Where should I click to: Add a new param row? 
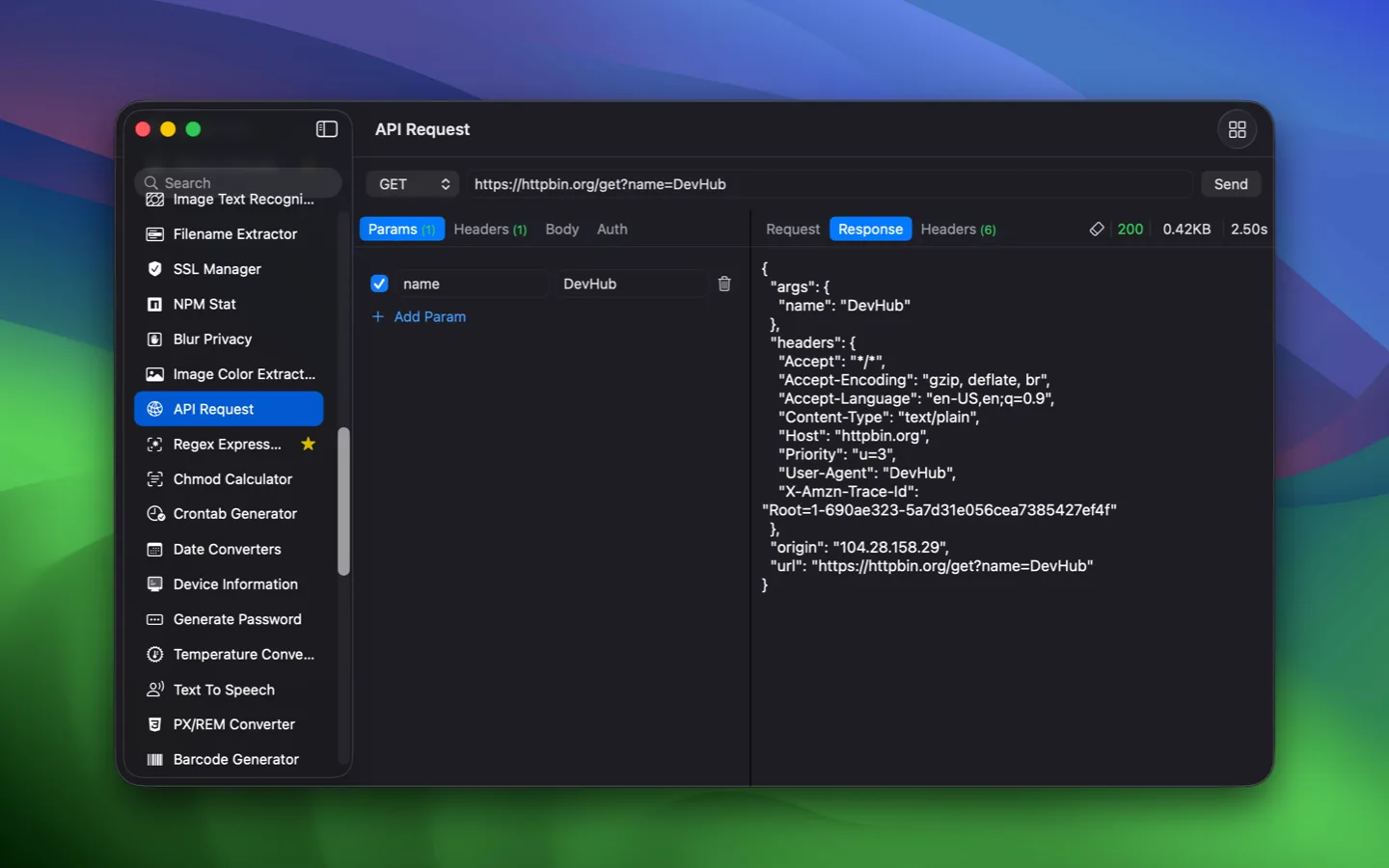(419, 316)
